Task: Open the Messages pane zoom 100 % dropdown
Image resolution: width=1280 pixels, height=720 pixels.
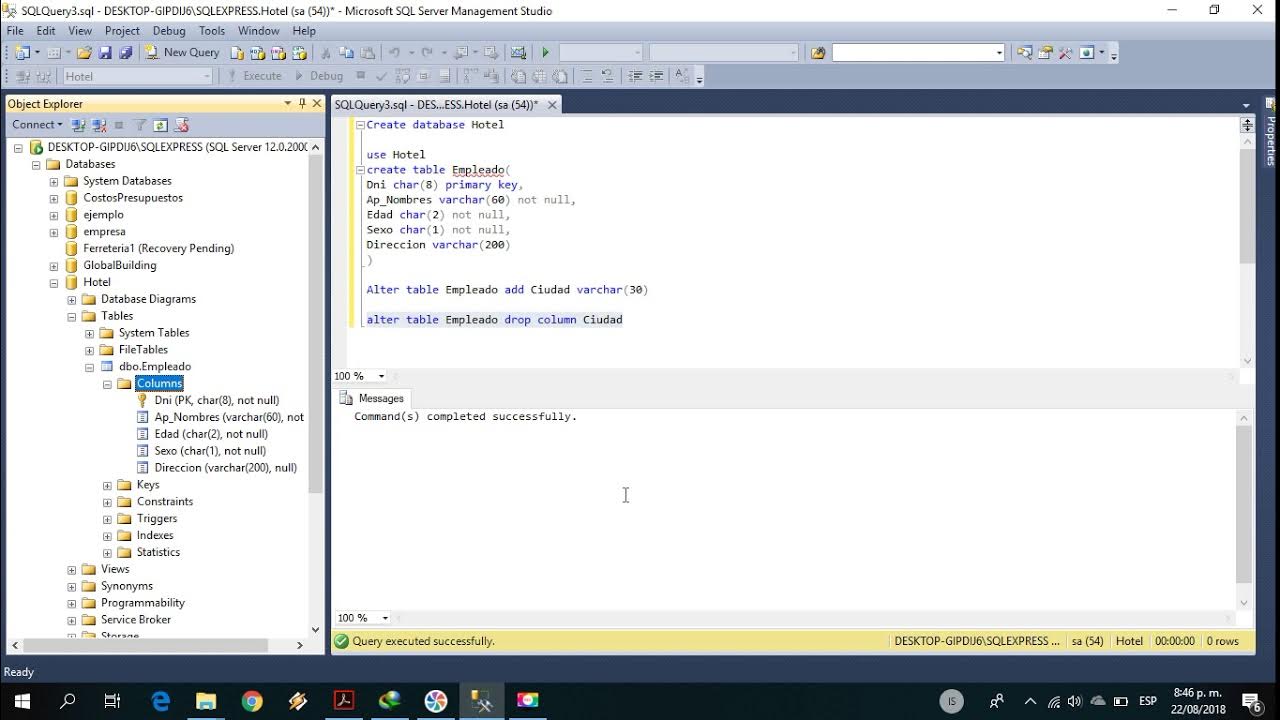Action: pyautogui.click(x=385, y=618)
